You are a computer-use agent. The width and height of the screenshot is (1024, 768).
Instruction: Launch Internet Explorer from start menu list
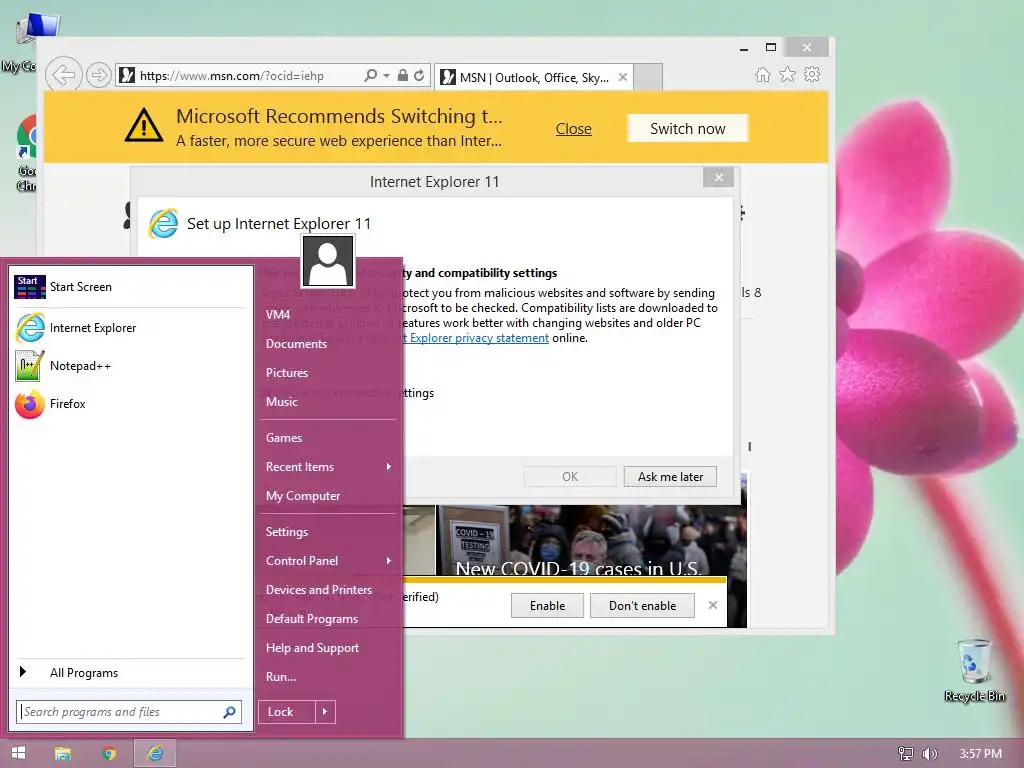point(129,328)
